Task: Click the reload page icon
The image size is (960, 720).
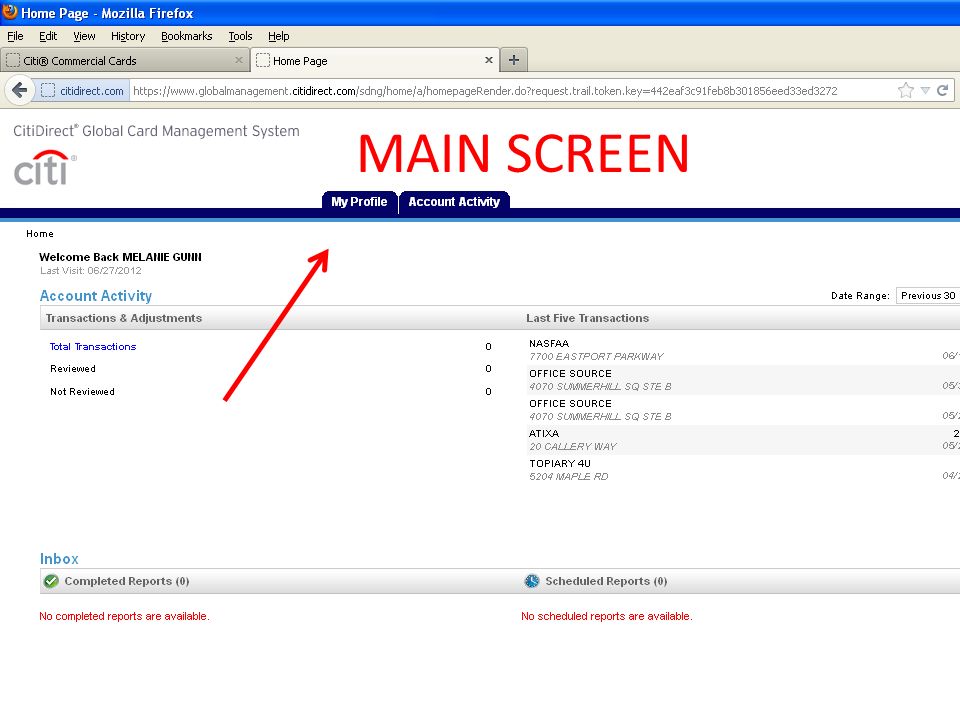Action: [942, 91]
